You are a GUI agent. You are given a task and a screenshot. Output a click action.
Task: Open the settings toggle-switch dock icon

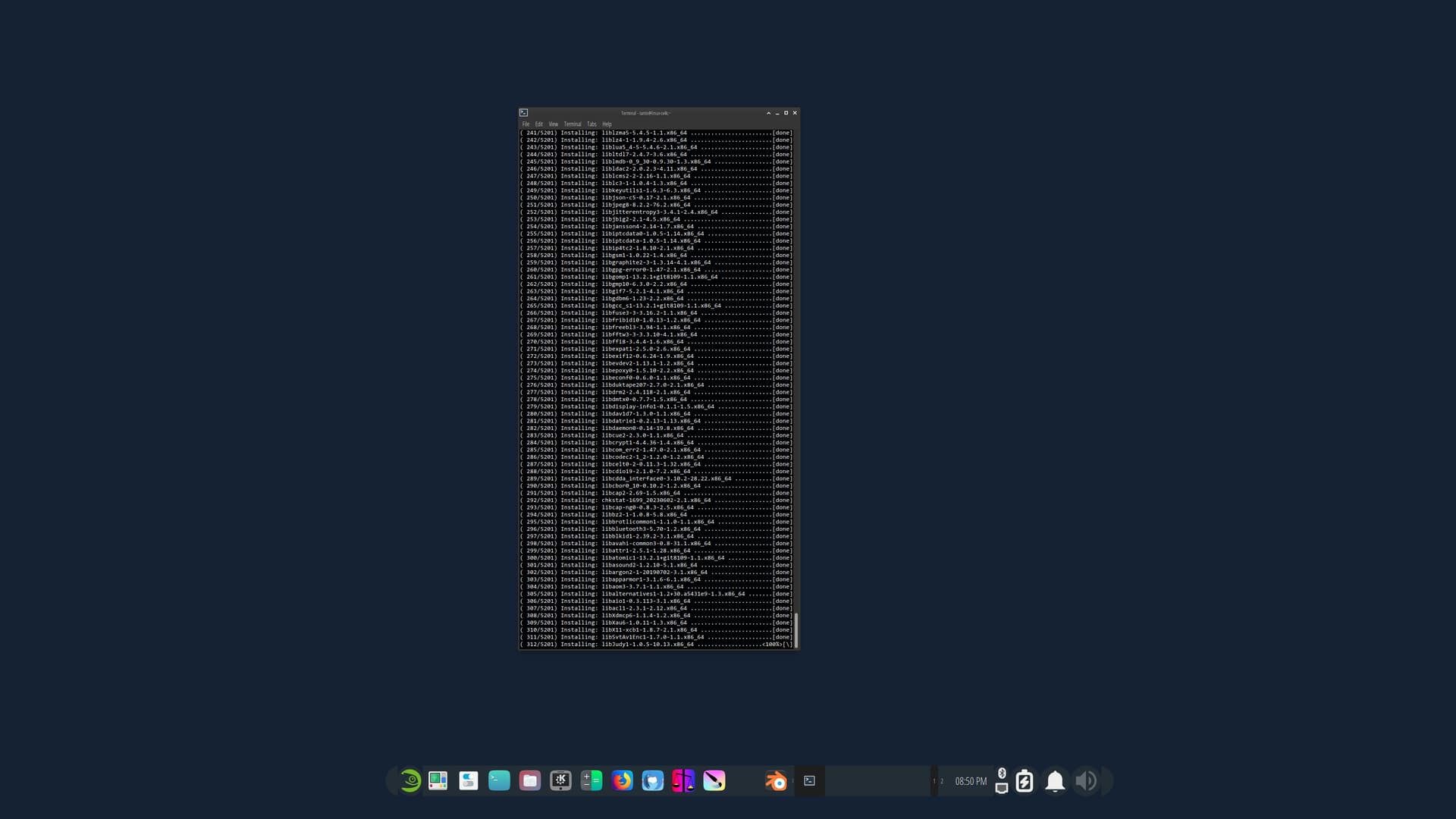[x=469, y=781]
